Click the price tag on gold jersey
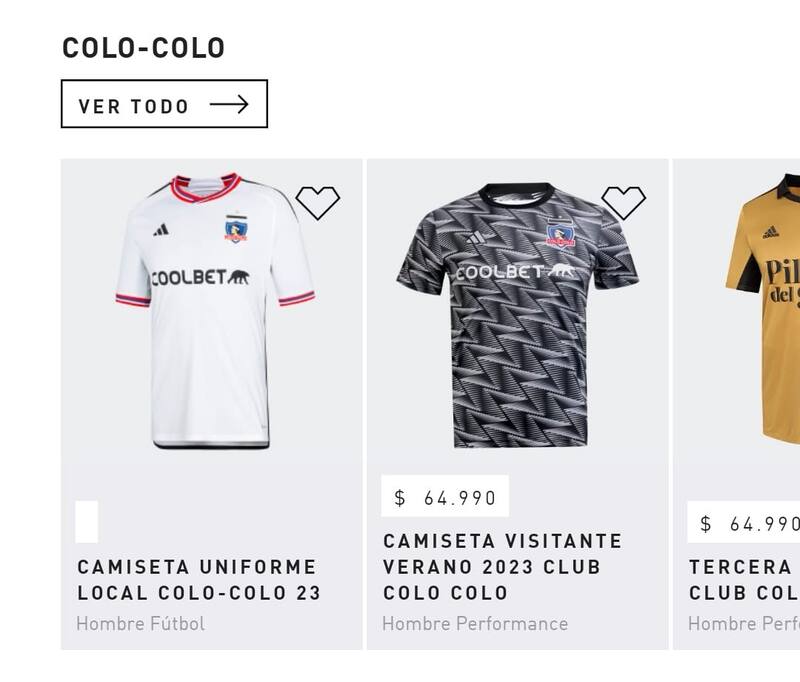800x682 pixels. coord(748,523)
